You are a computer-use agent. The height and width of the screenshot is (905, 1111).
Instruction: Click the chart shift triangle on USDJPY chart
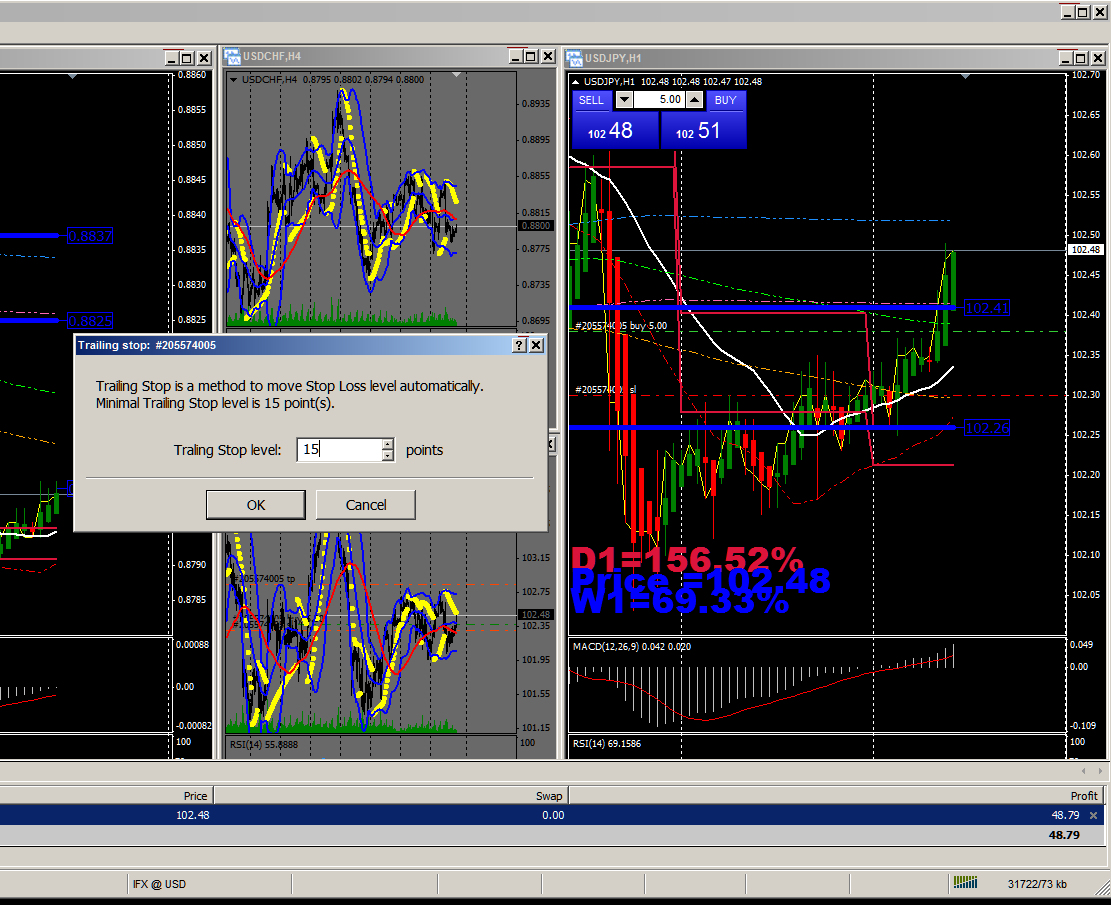coord(965,76)
